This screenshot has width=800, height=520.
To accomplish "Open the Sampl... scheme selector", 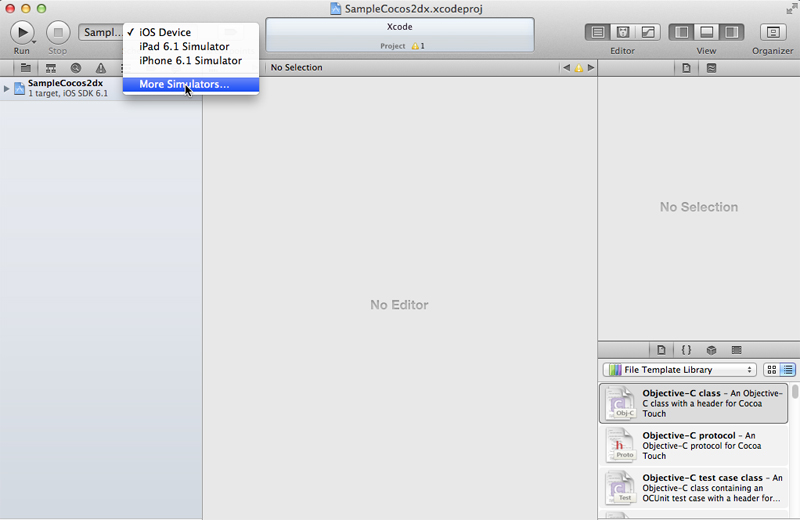I will click(x=101, y=32).
